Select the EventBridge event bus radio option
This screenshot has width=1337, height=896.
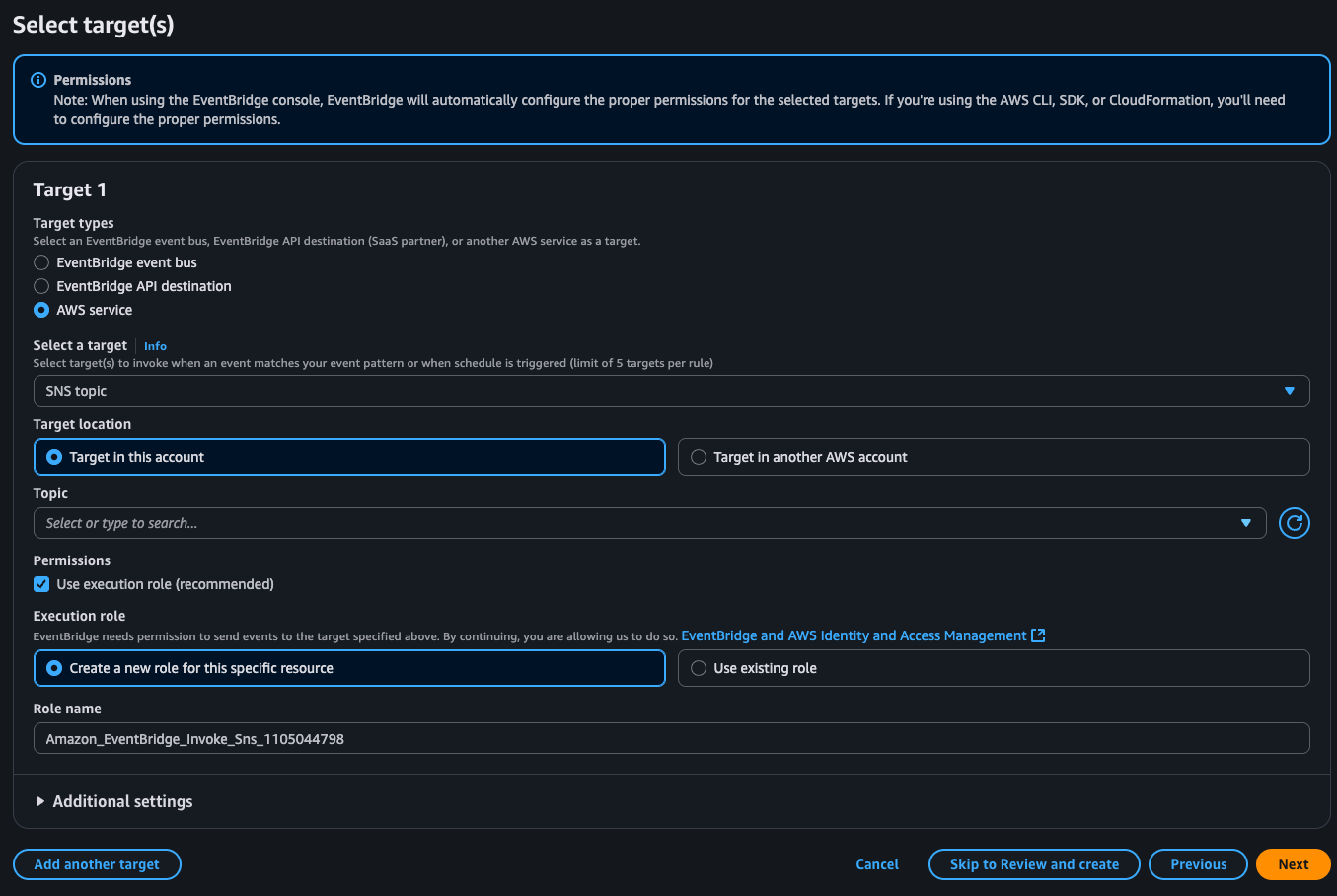(x=41, y=262)
